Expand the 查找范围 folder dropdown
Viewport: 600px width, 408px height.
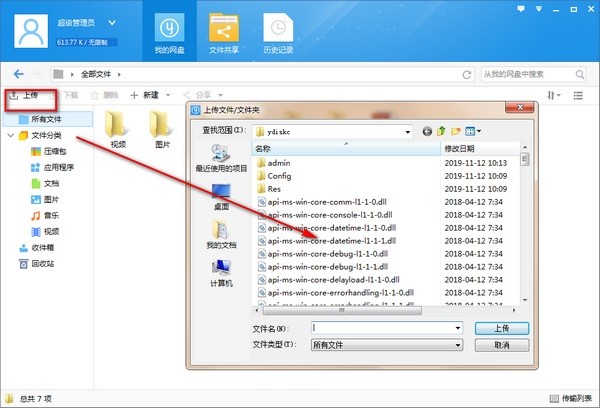coord(407,131)
